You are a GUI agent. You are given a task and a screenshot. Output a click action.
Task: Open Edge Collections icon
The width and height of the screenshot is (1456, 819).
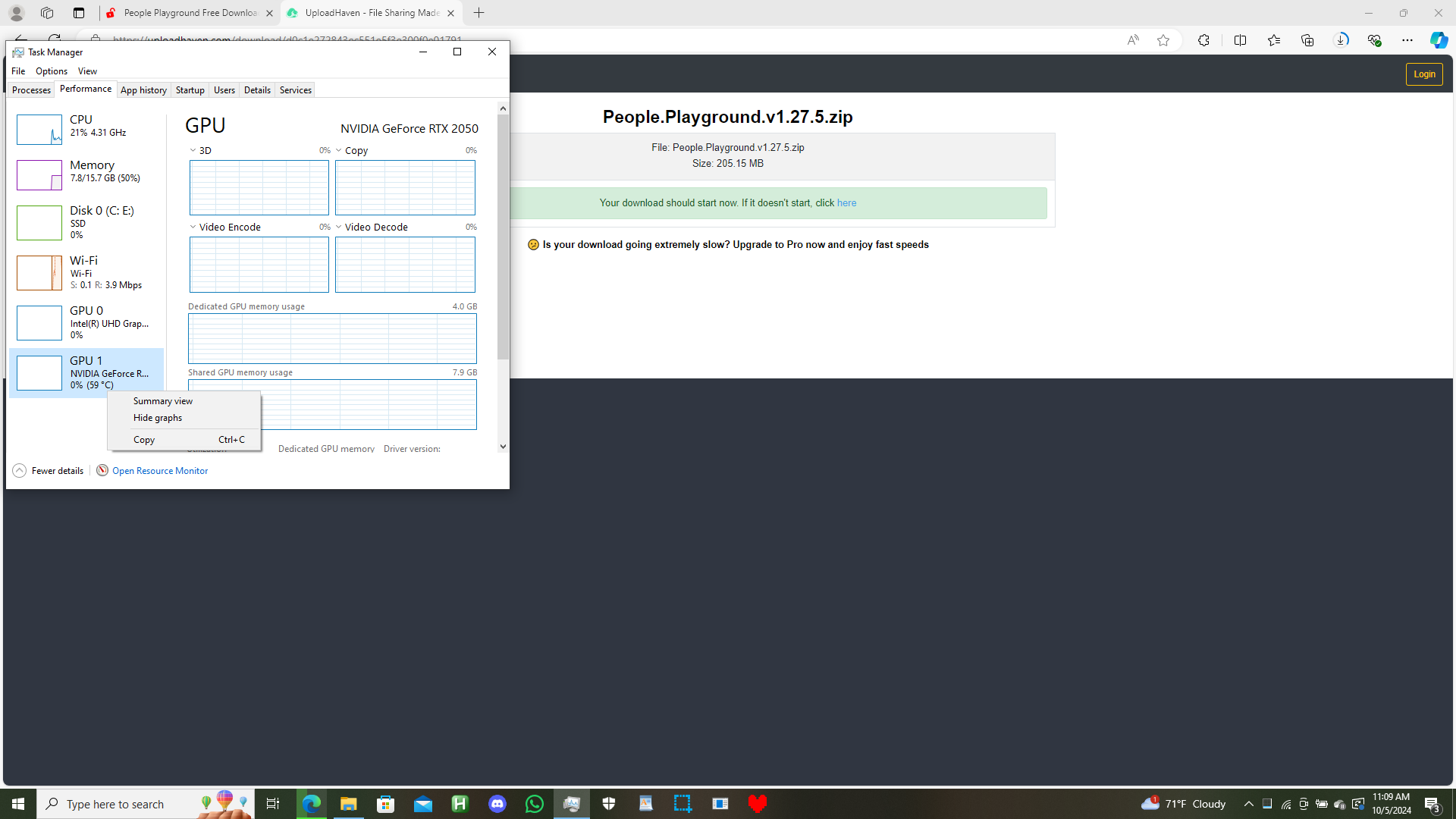pos(1307,40)
